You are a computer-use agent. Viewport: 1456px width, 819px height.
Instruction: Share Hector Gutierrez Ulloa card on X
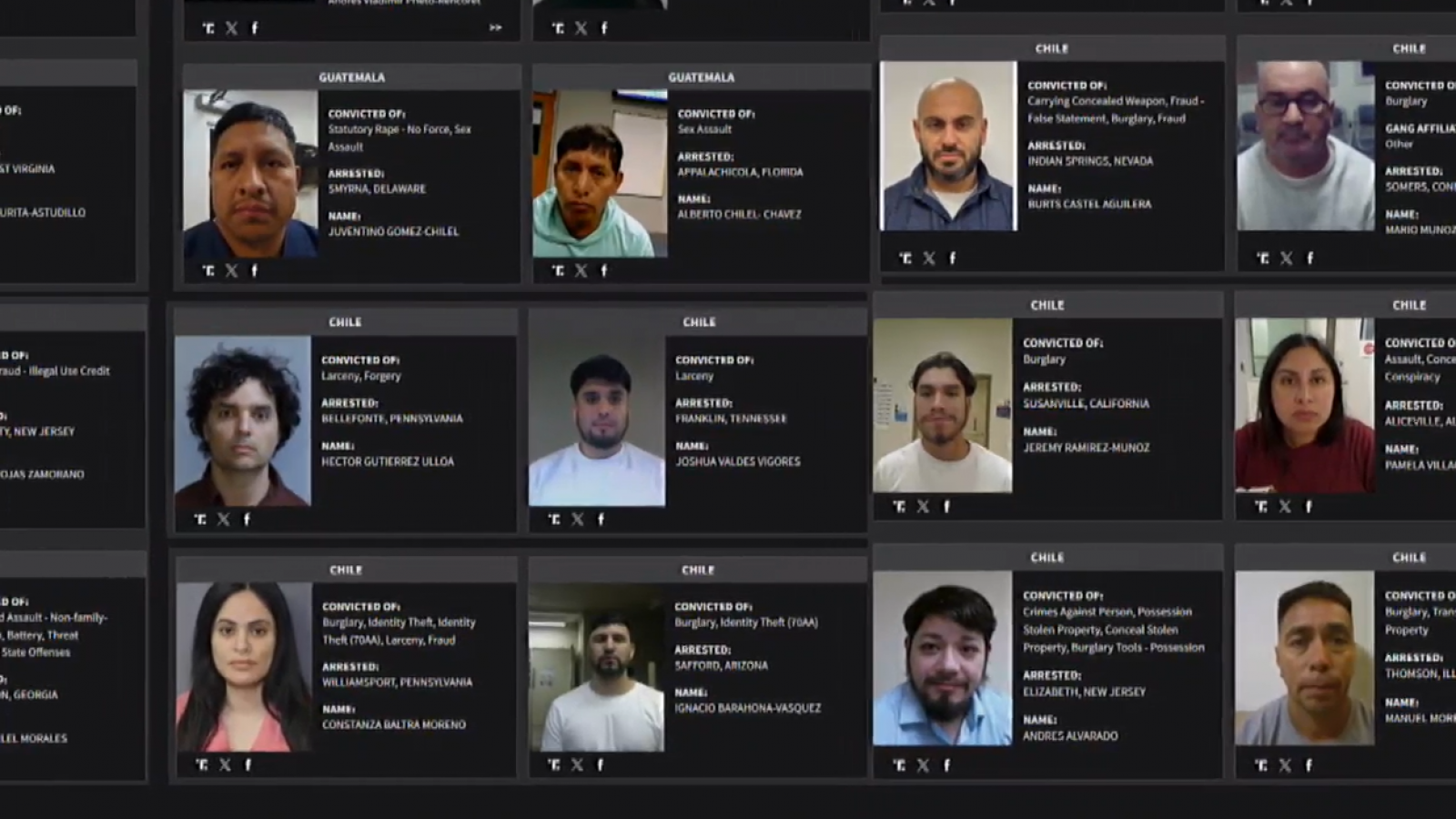tap(224, 519)
